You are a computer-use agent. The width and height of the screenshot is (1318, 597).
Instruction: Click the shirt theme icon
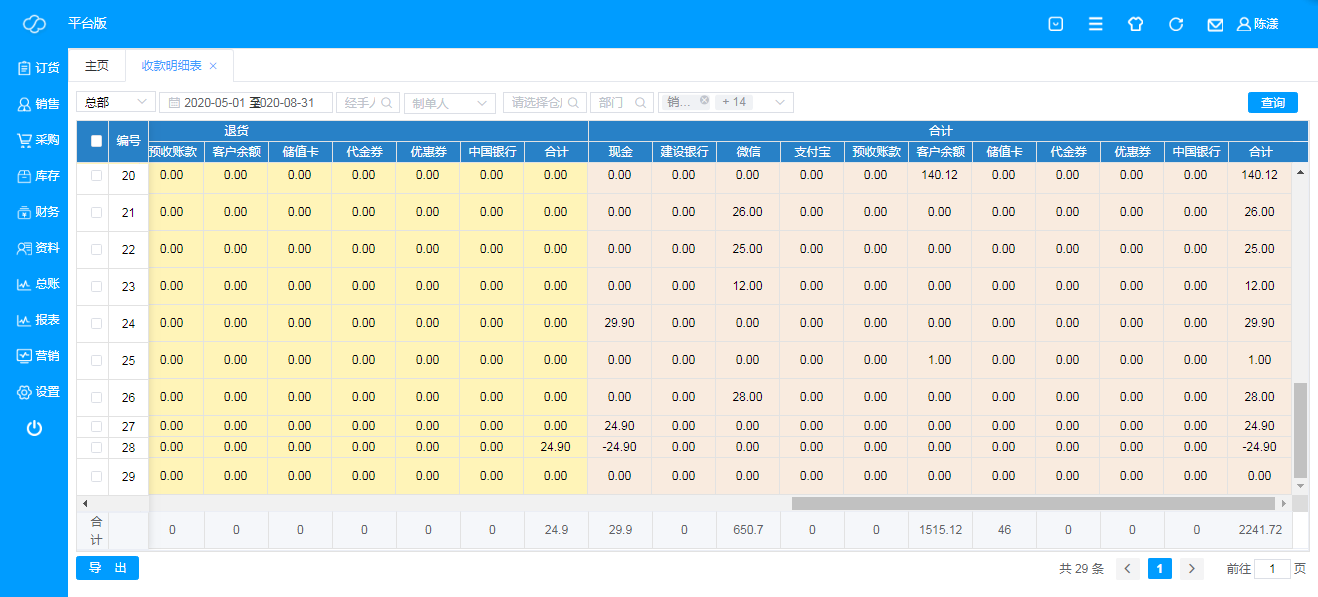pos(1135,24)
